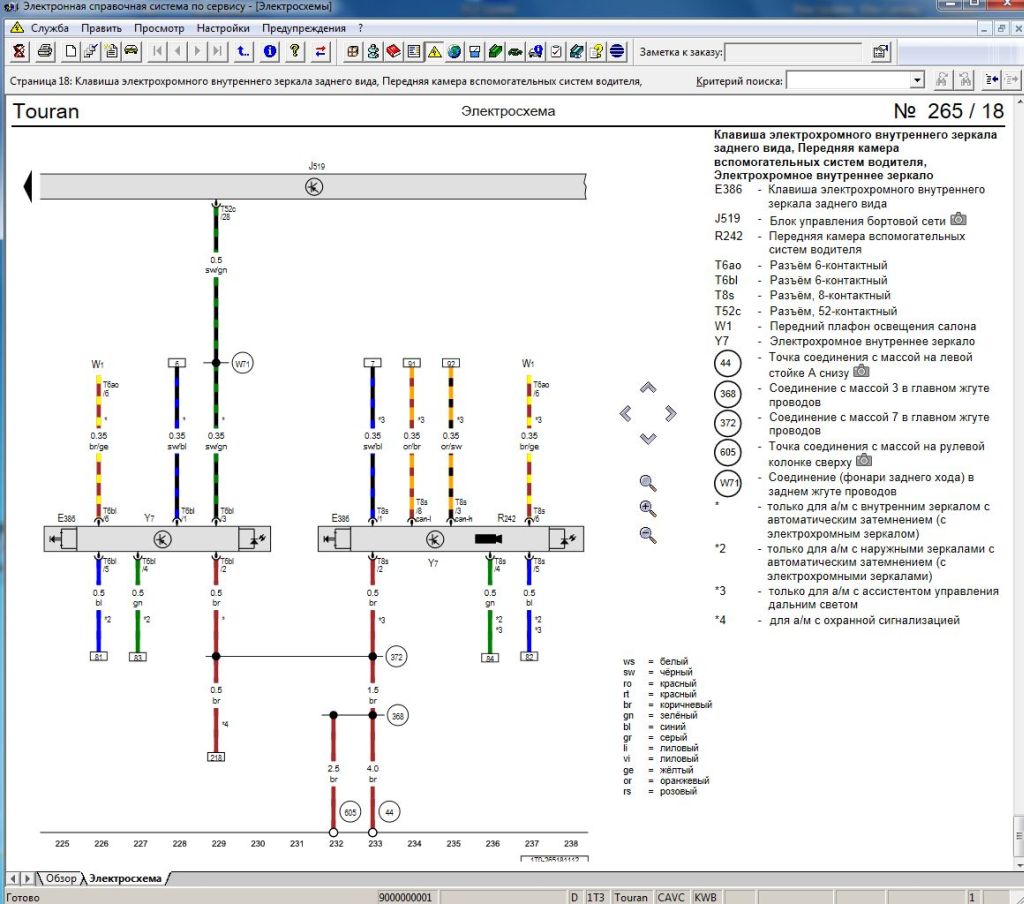The height and width of the screenshot is (904, 1024).
Task: Click ground point circle 44 in the diagram
Action: point(389,812)
